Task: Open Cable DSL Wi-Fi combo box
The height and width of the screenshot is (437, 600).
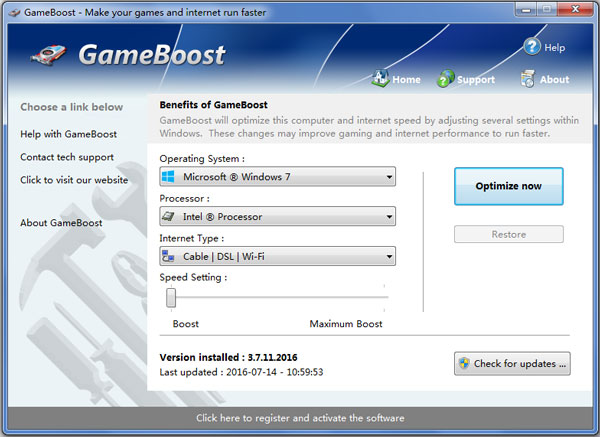Action: click(x=278, y=256)
